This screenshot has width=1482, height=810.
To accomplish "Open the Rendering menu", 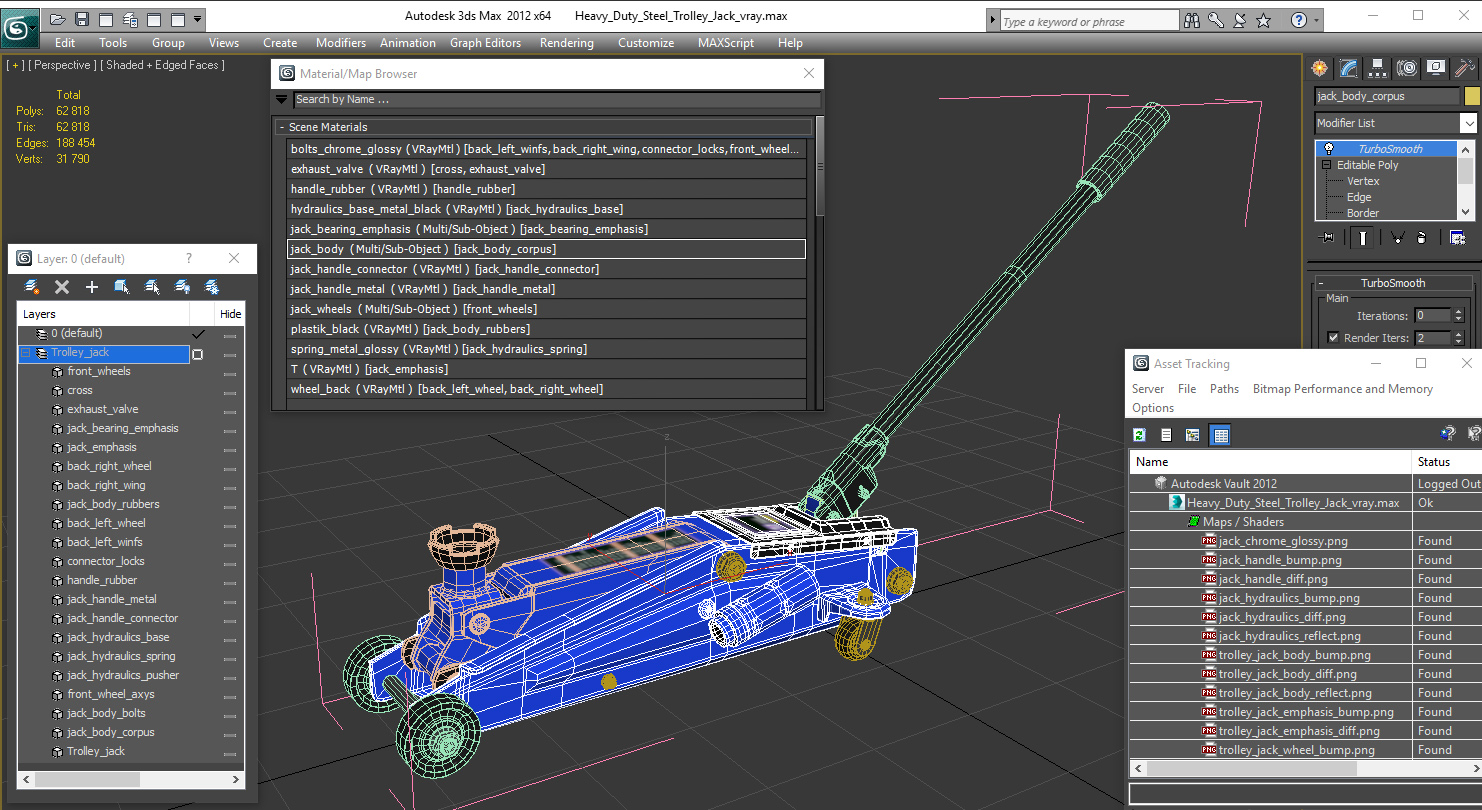I will [x=566, y=43].
